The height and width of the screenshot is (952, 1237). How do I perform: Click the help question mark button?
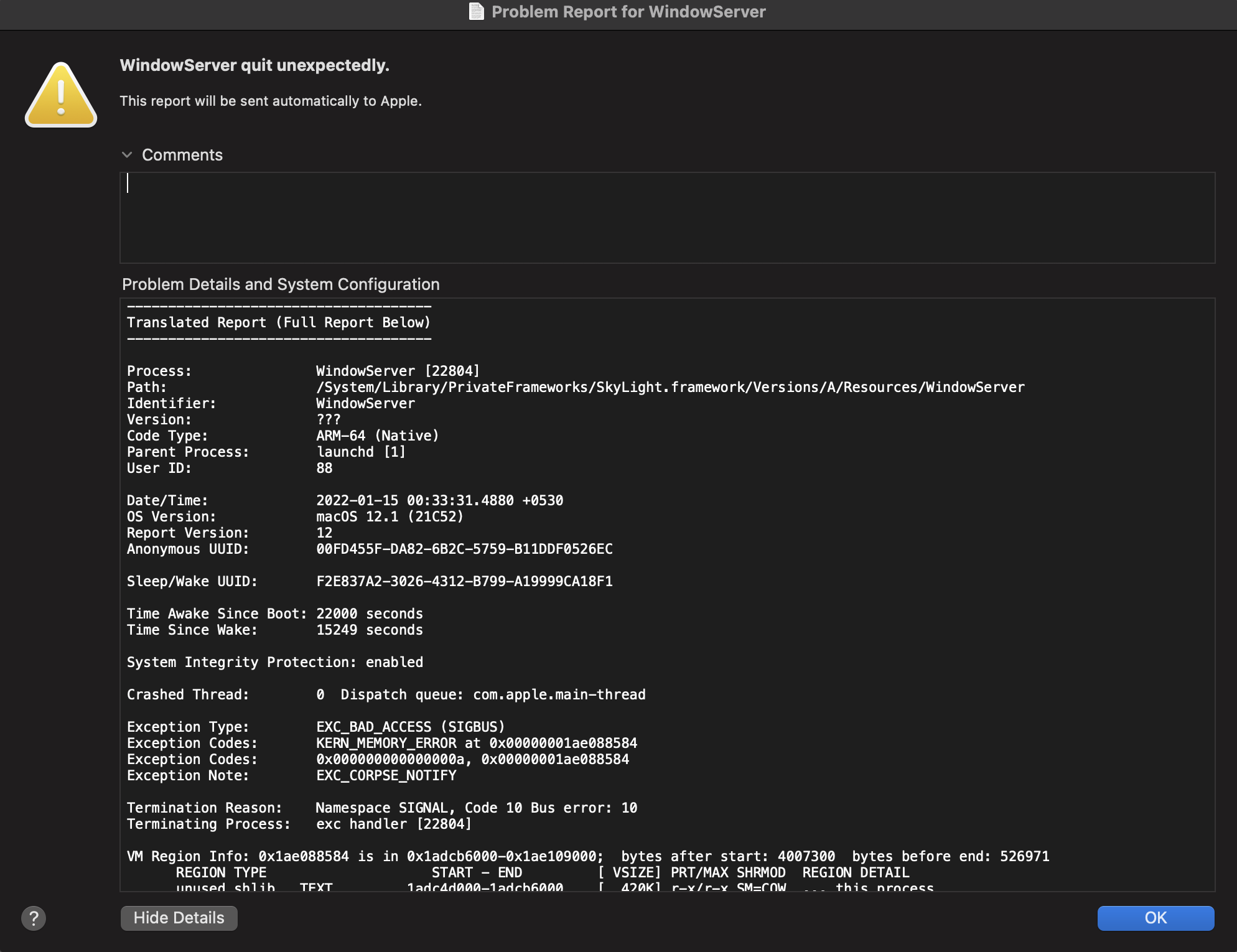[x=34, y=918]
